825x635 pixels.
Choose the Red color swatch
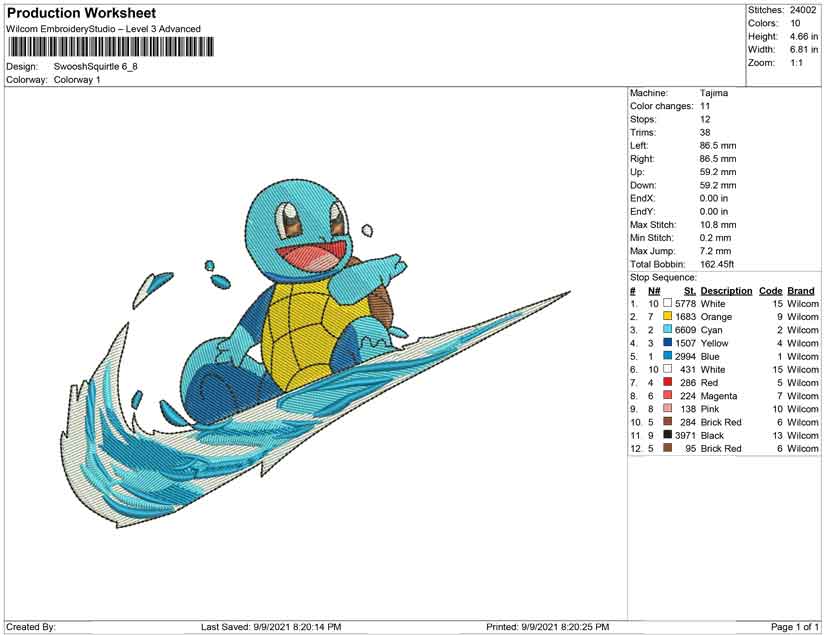668,382
